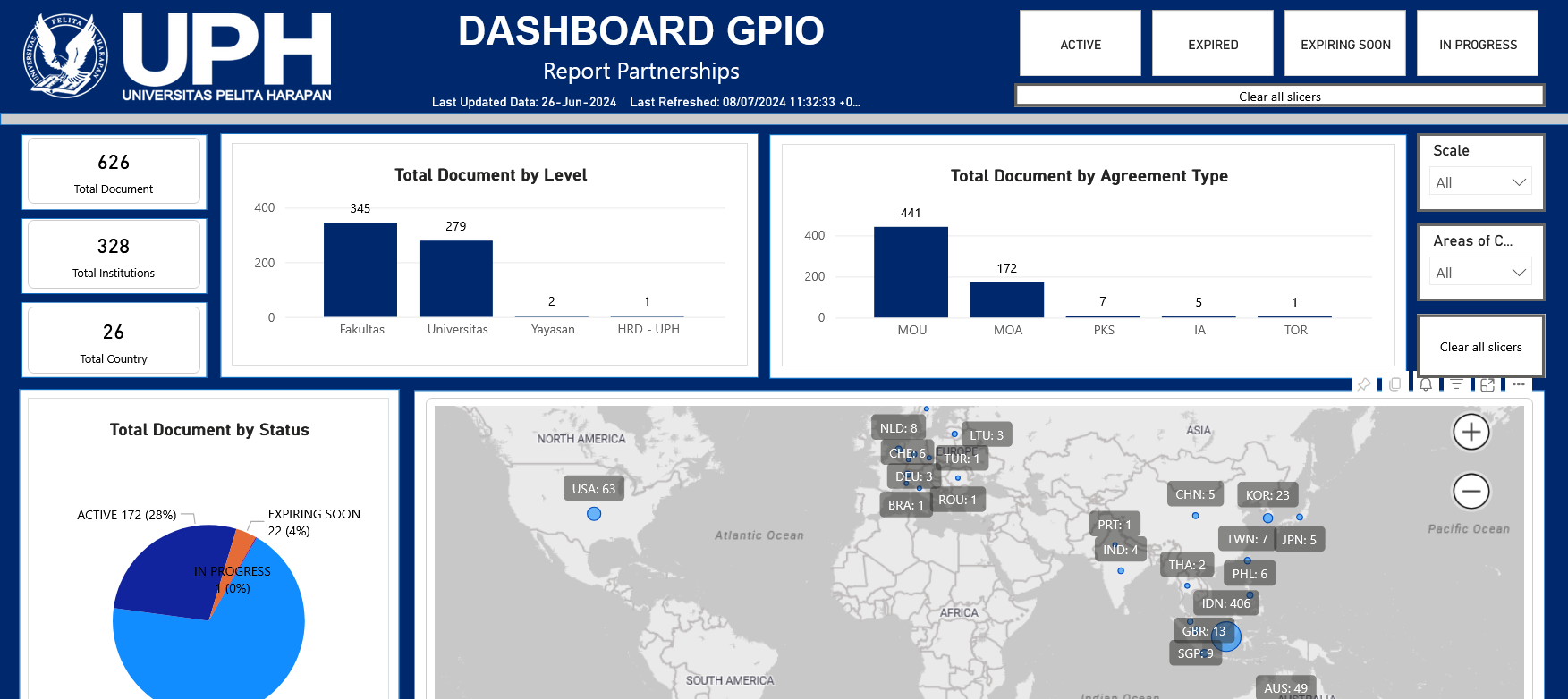This screenshot has height=699, width=1568.
Task: Click Total Document by Level title
Action: [490, 175]
